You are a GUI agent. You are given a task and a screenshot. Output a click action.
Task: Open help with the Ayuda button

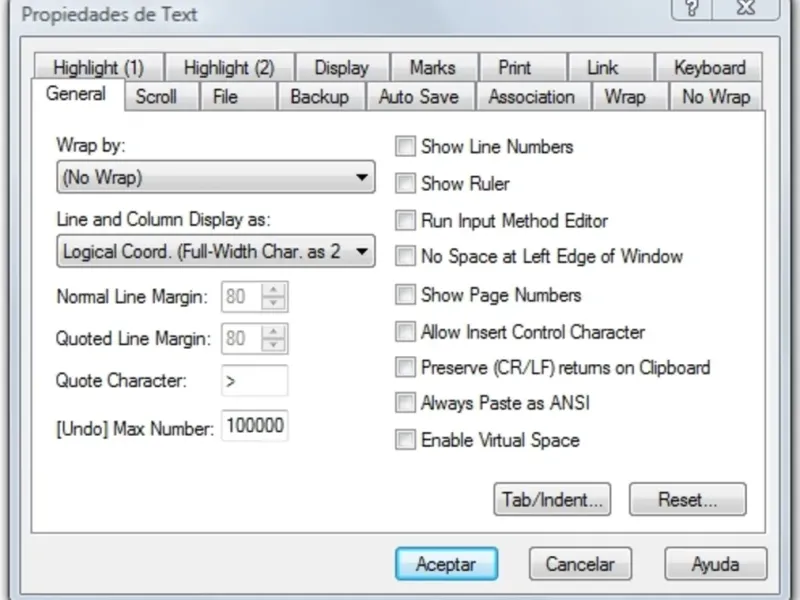(x=716, y=564)
